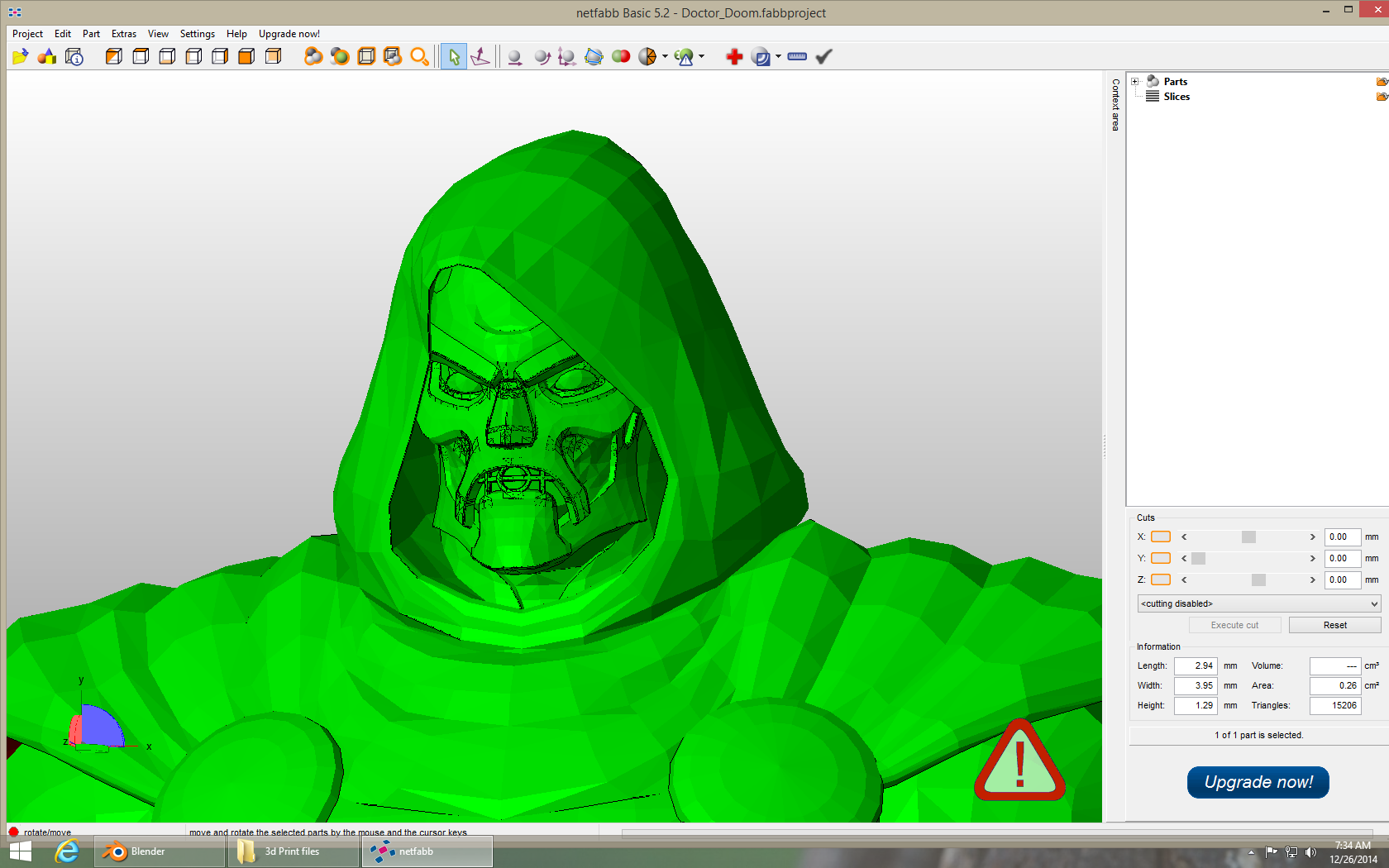This screenshot has width=1389, height=868.
Task: Open dropdown arrow next to analysis warning icon
Action: point(701,56)
